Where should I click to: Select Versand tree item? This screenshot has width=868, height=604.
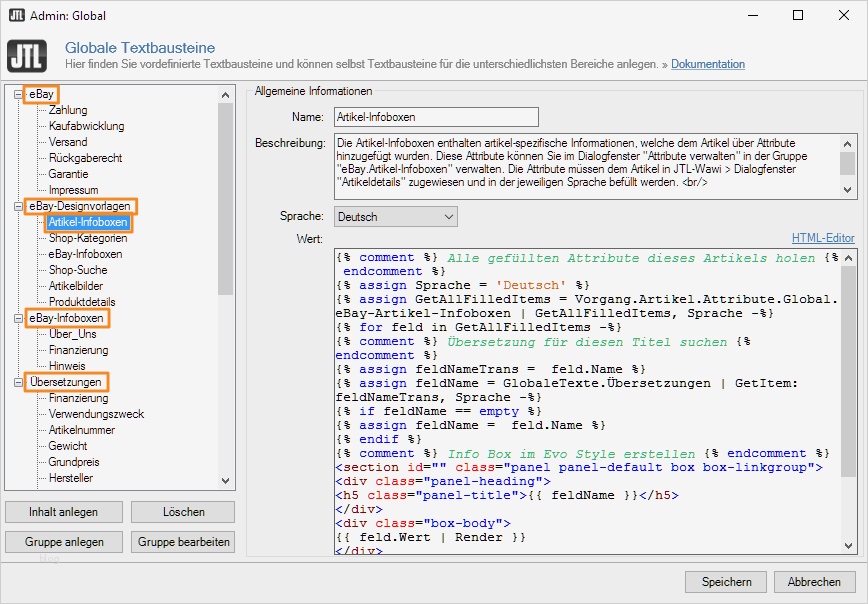pos(68,142)
